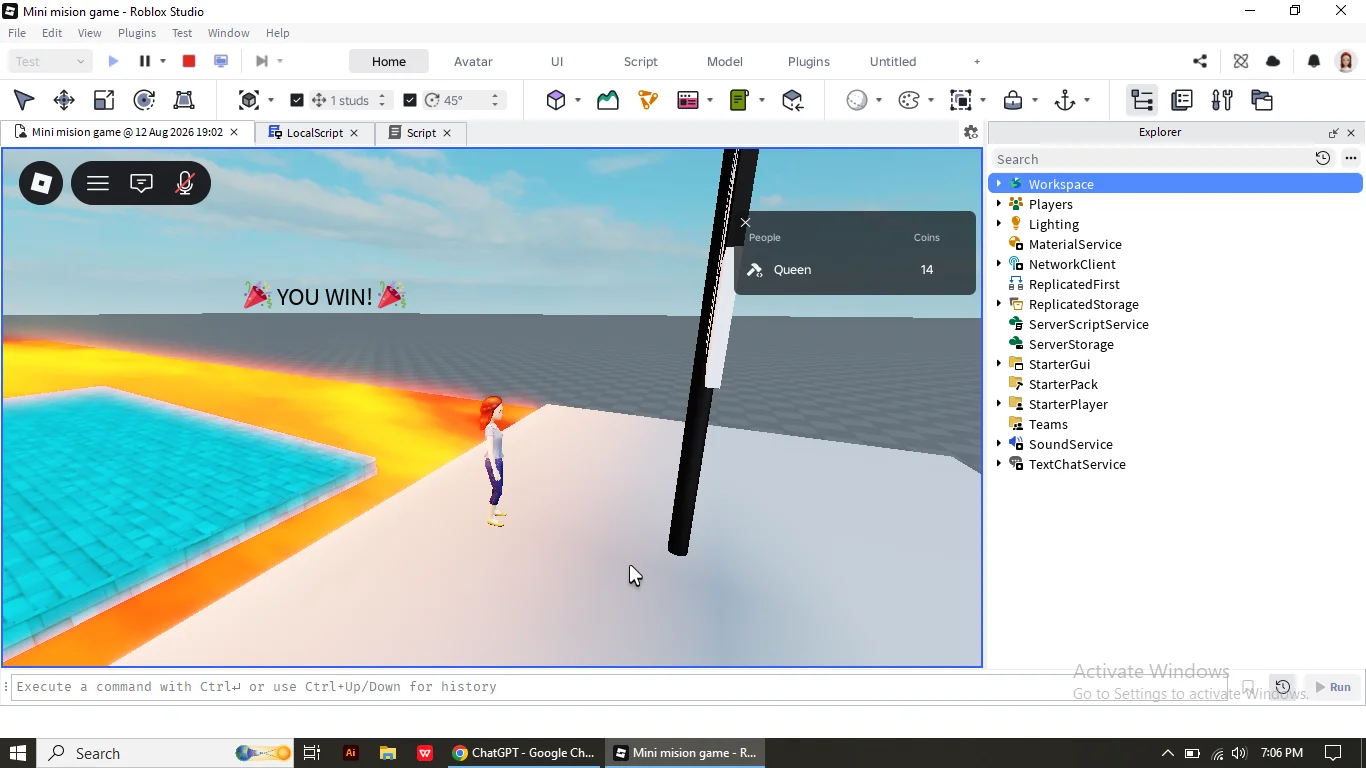
Task: Open the Part type dropdown arrow
Action: (578, 100)
